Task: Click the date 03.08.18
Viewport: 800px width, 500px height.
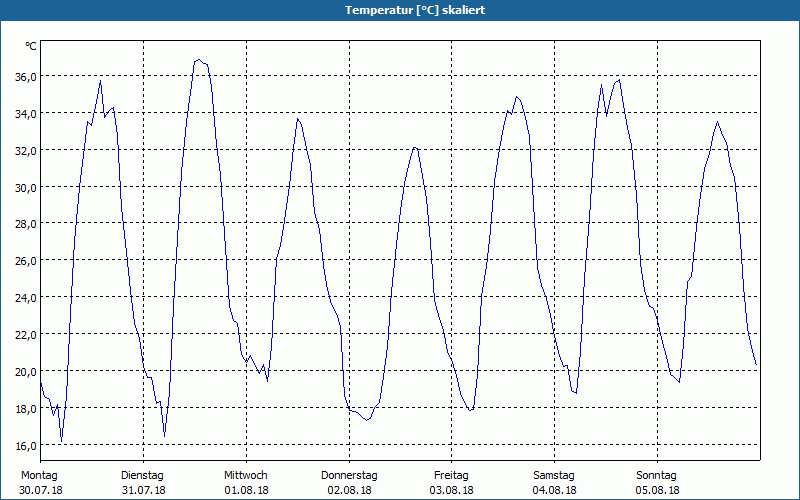Action: point(452,490)
